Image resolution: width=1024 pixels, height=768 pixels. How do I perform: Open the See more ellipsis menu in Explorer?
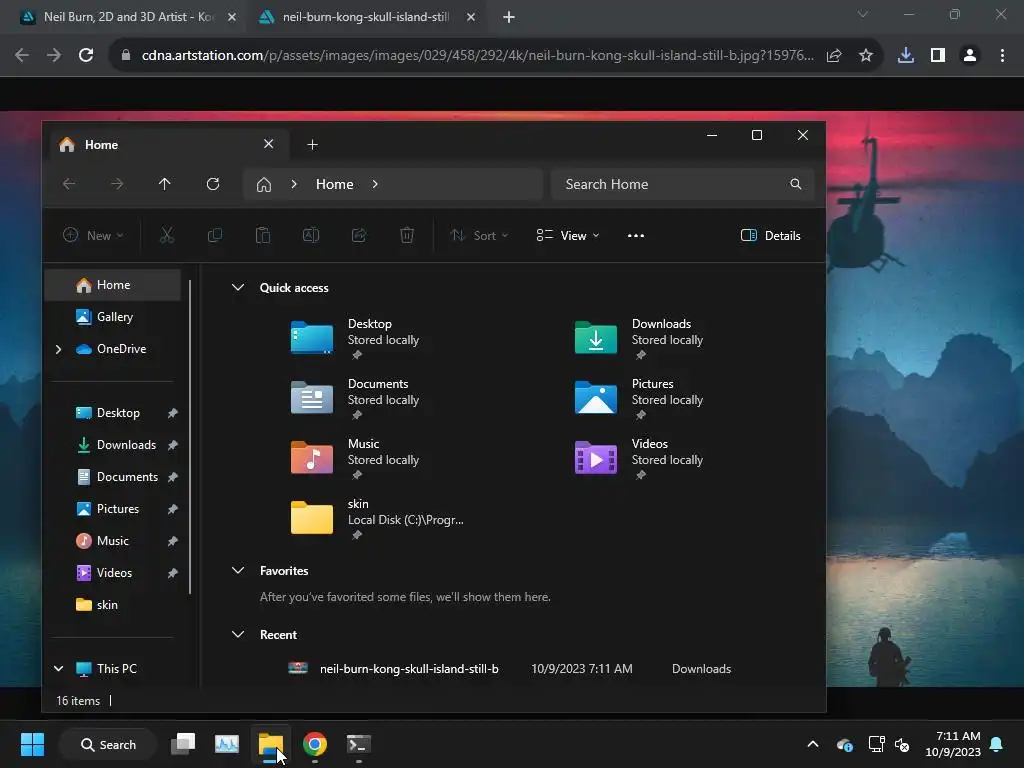(635, 236)
